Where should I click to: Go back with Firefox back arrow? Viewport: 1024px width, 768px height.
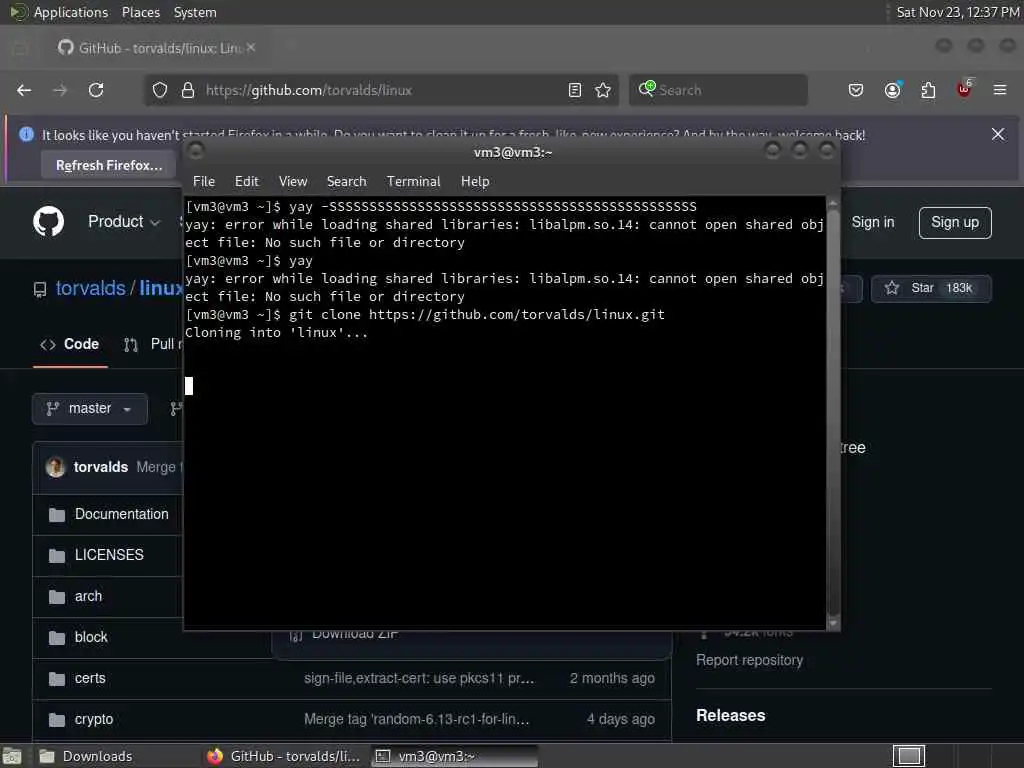pos(24,90)
